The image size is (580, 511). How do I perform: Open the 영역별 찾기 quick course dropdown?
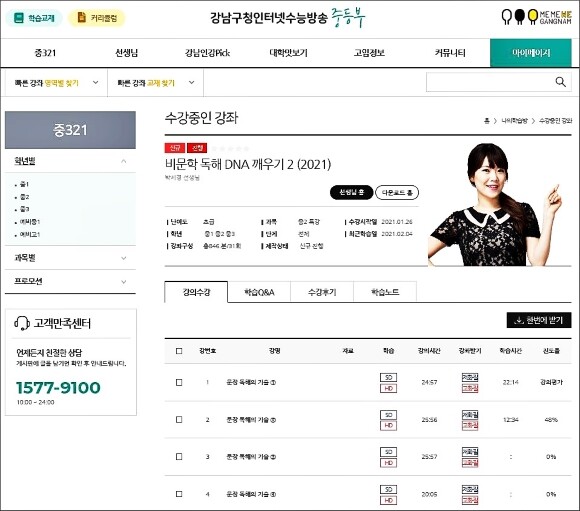pyautogui.click(x=56, y=83)
